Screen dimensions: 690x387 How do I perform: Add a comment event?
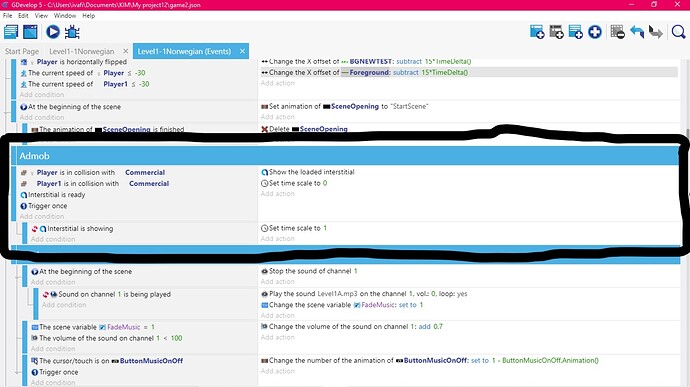click(x=576, y=32)
